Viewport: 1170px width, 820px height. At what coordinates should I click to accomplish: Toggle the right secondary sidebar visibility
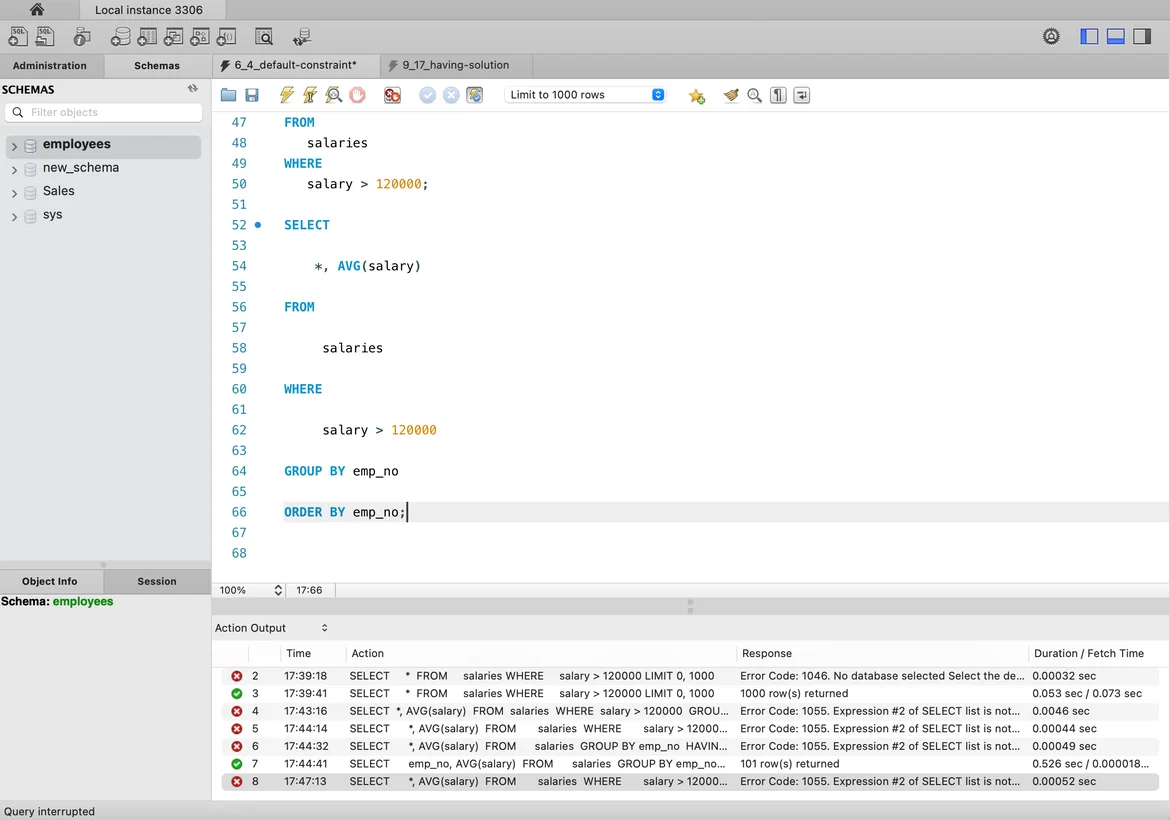tap(1141, 37)
